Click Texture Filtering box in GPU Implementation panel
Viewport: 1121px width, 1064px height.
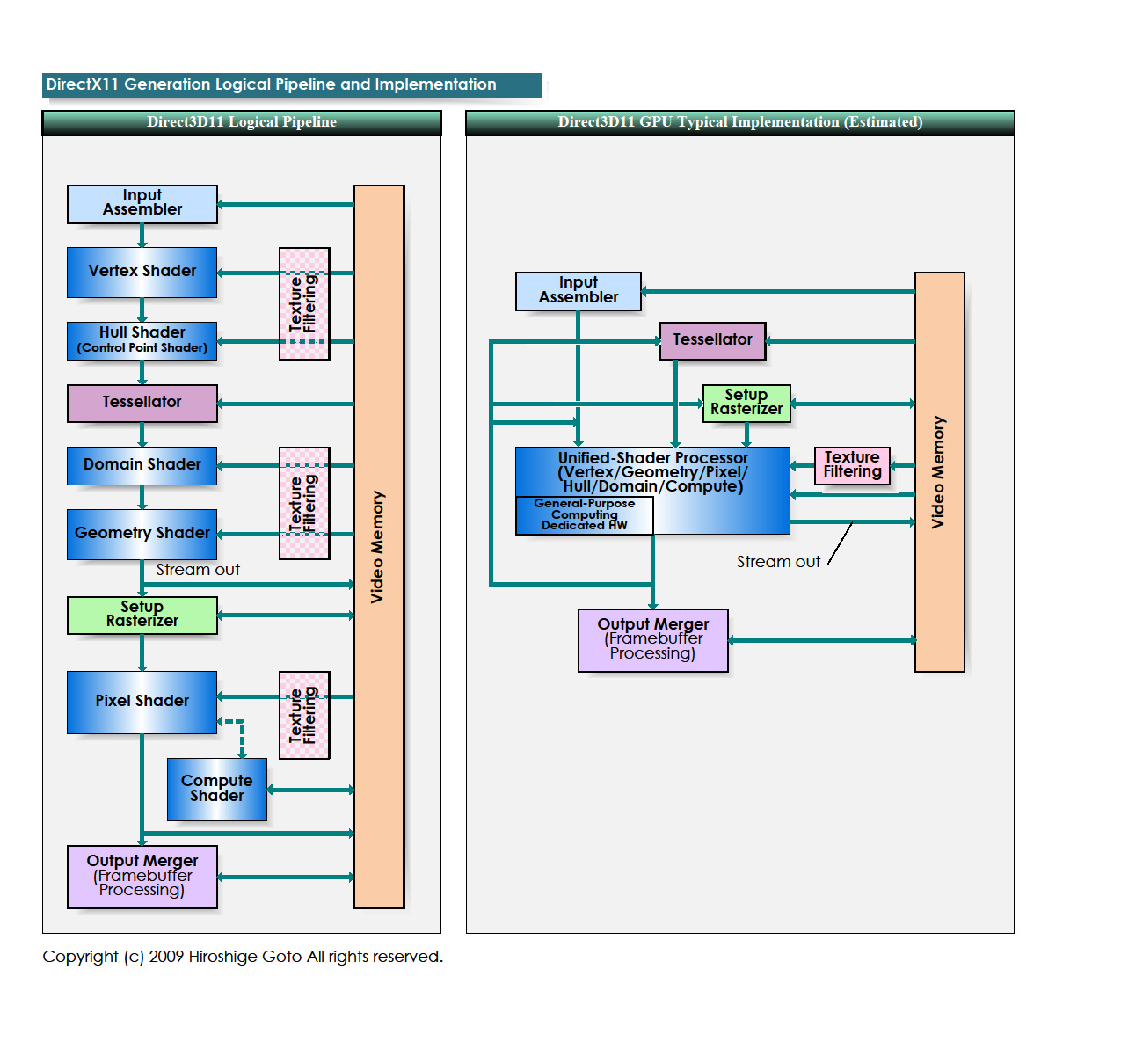click(853, 465)
